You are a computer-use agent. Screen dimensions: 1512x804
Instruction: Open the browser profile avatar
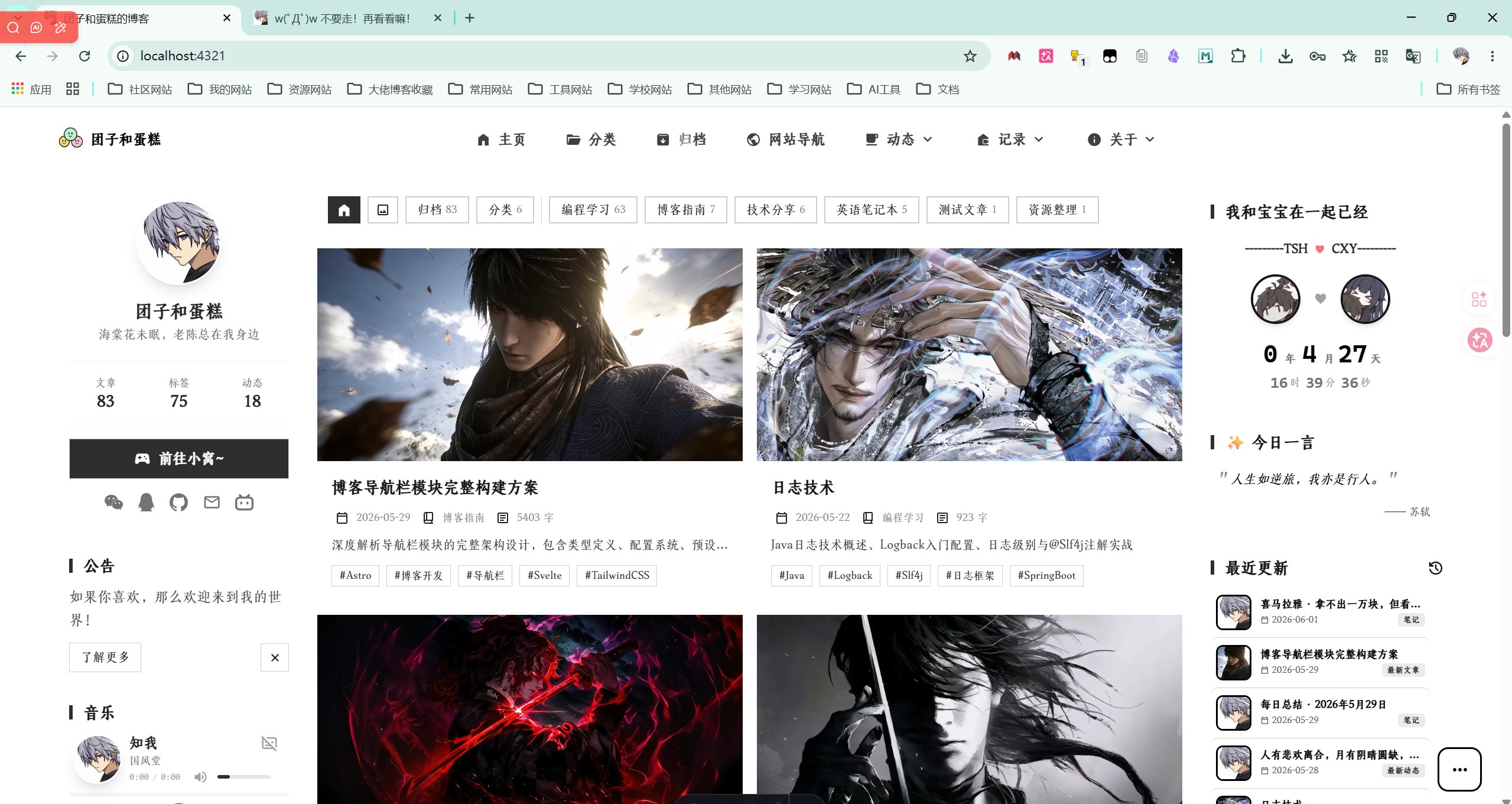point(1461,56)
